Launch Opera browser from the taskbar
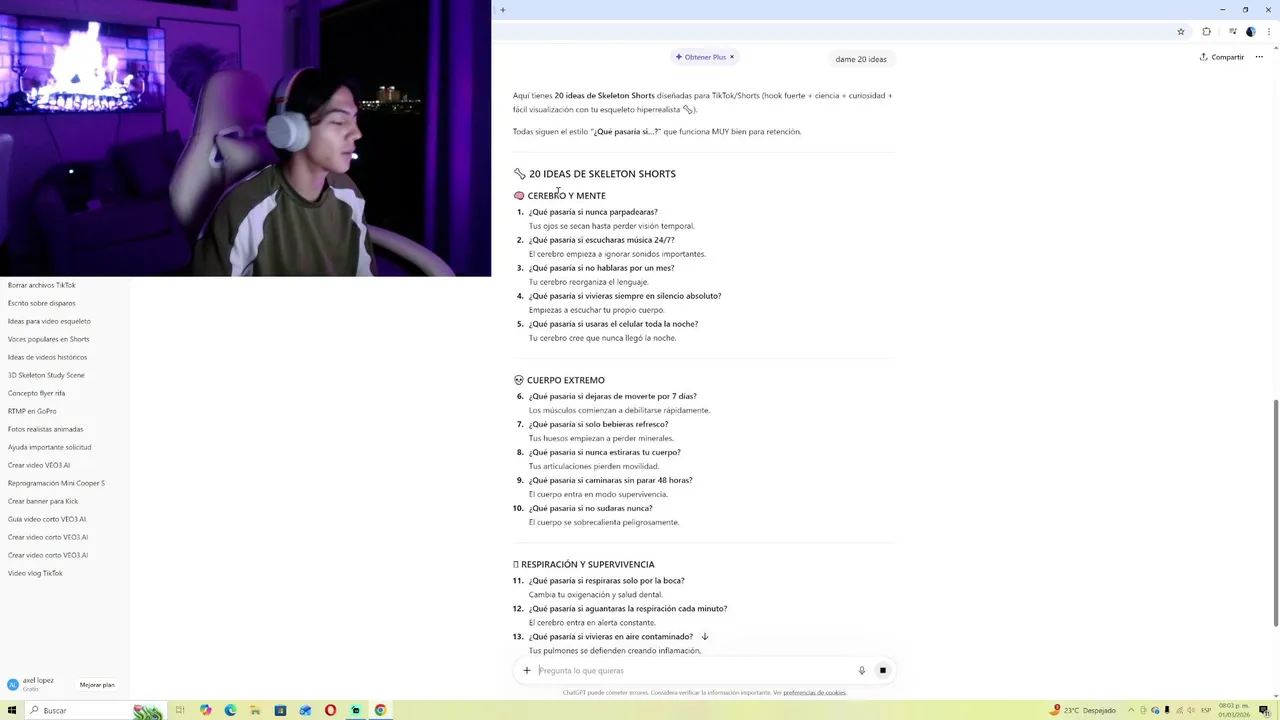This screenshot has height=720, width=1280. [330, 710]
